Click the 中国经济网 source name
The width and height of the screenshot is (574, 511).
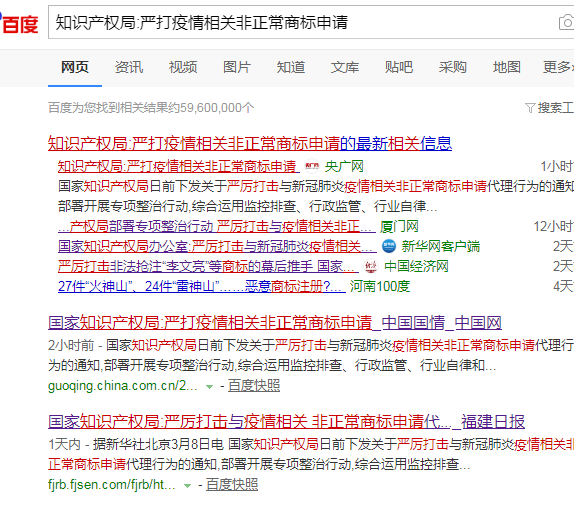416,266
